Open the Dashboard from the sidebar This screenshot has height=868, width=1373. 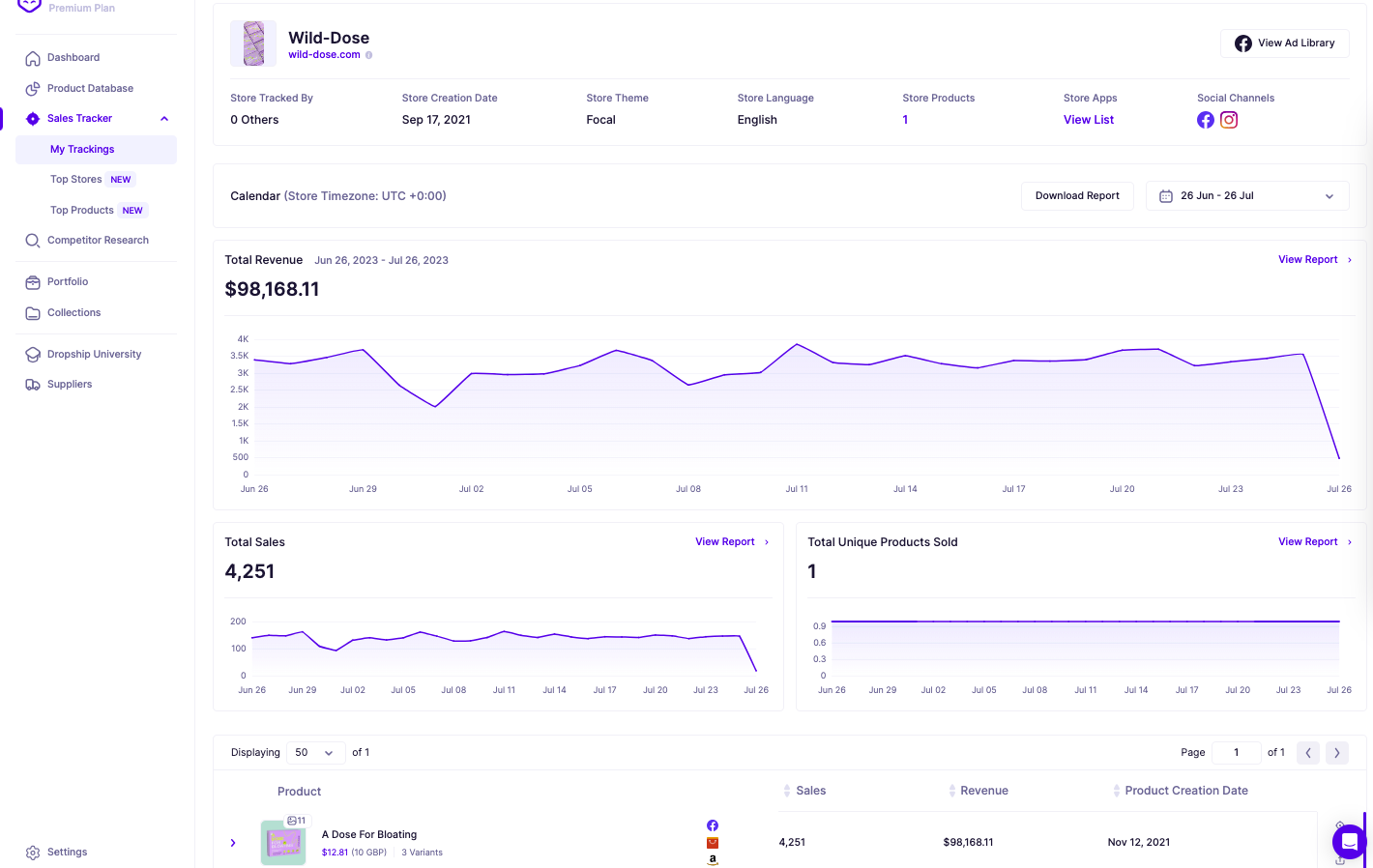(73, 57)
